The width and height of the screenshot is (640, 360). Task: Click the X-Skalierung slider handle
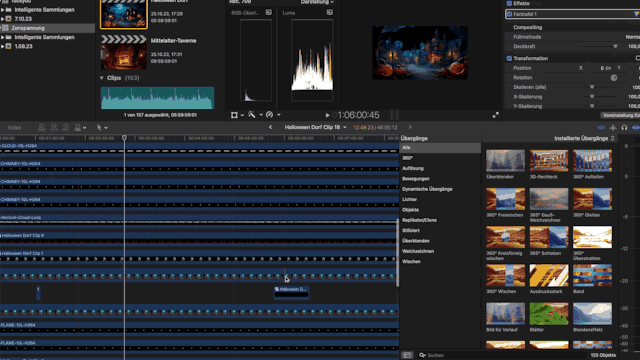pyautogui.click(x=592, y=97)
